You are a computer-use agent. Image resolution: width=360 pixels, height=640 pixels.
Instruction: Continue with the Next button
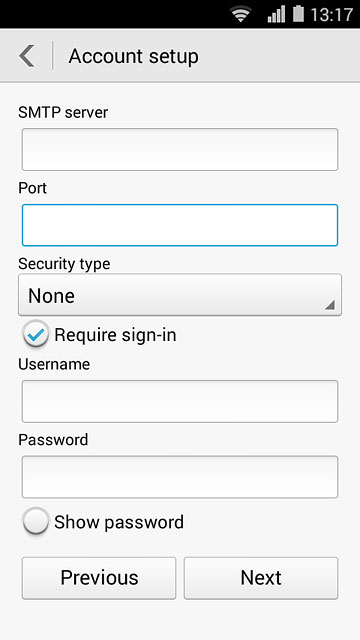click(x=261, y=578)
